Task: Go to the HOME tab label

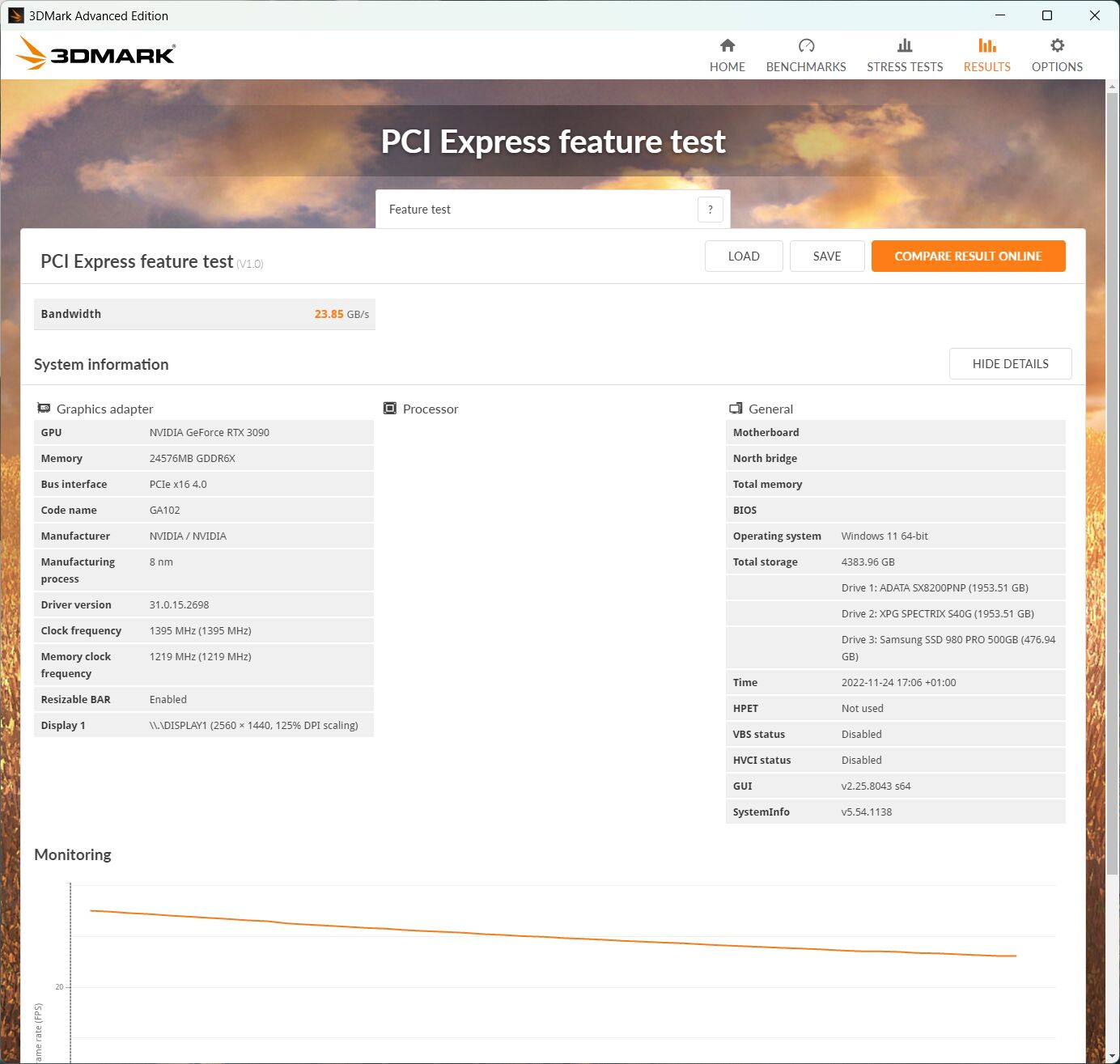Action: tap(728, 67)
